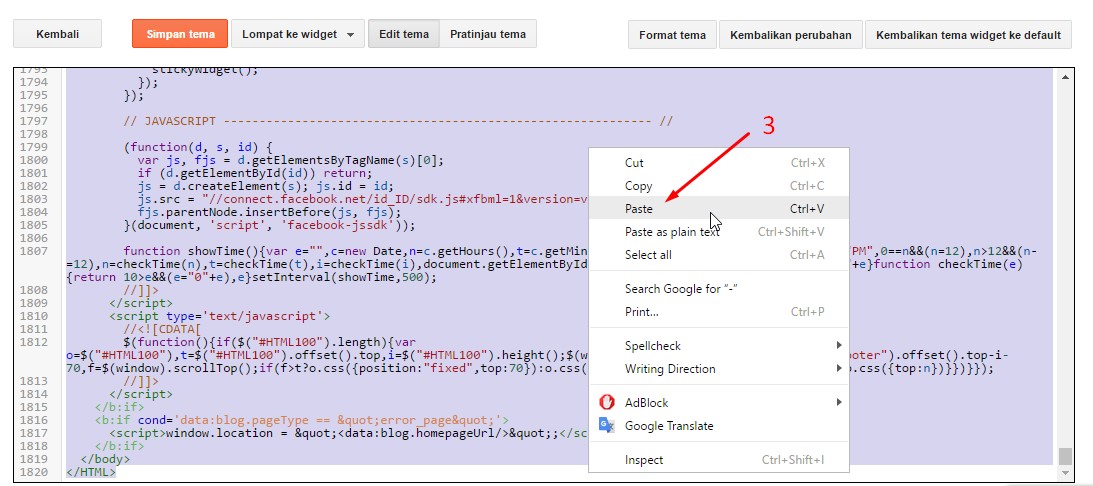Screen dimensions: 1093x486
Task: Save theme with Simpan tema button
Action: point(180,34)
